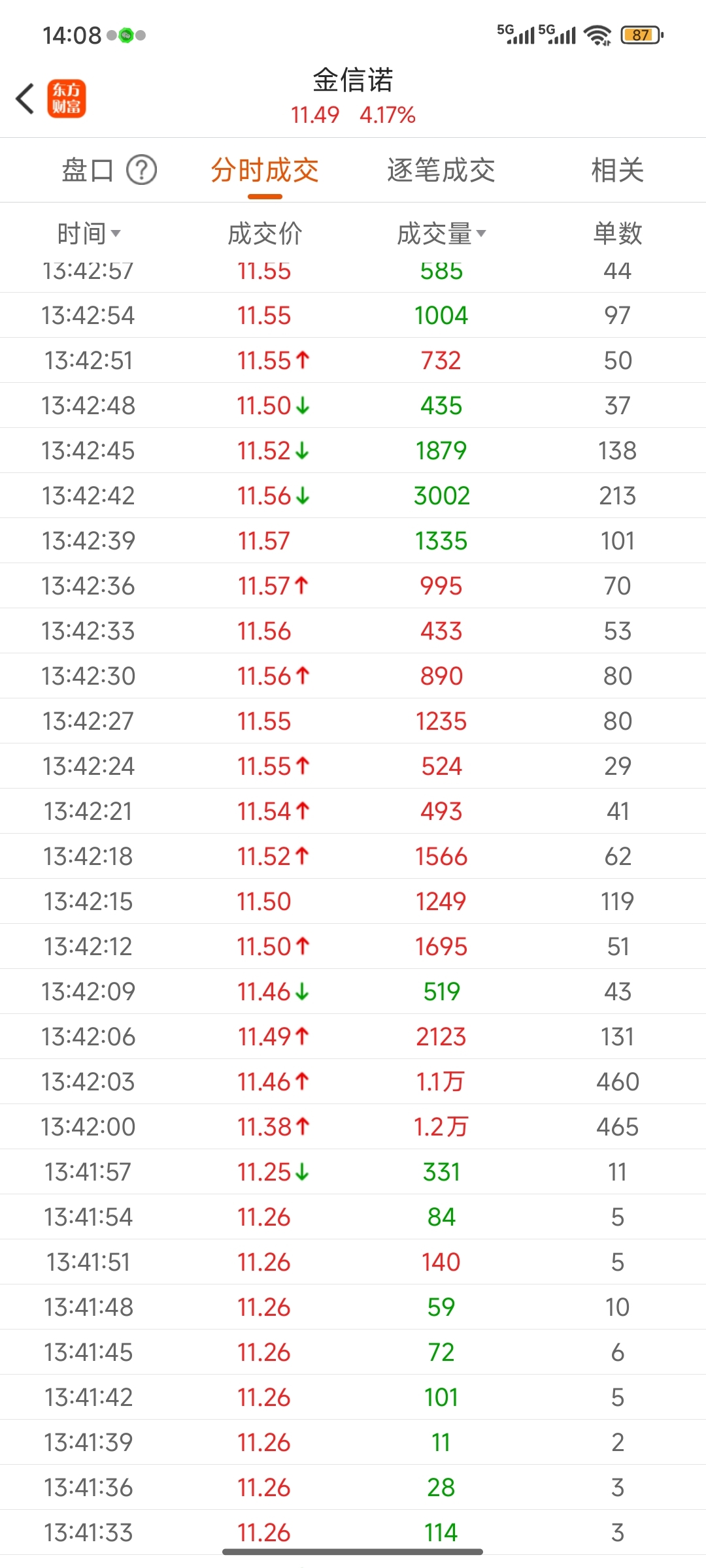
Task: Tap the battery indicator showing 87
Action: point(642,35)
